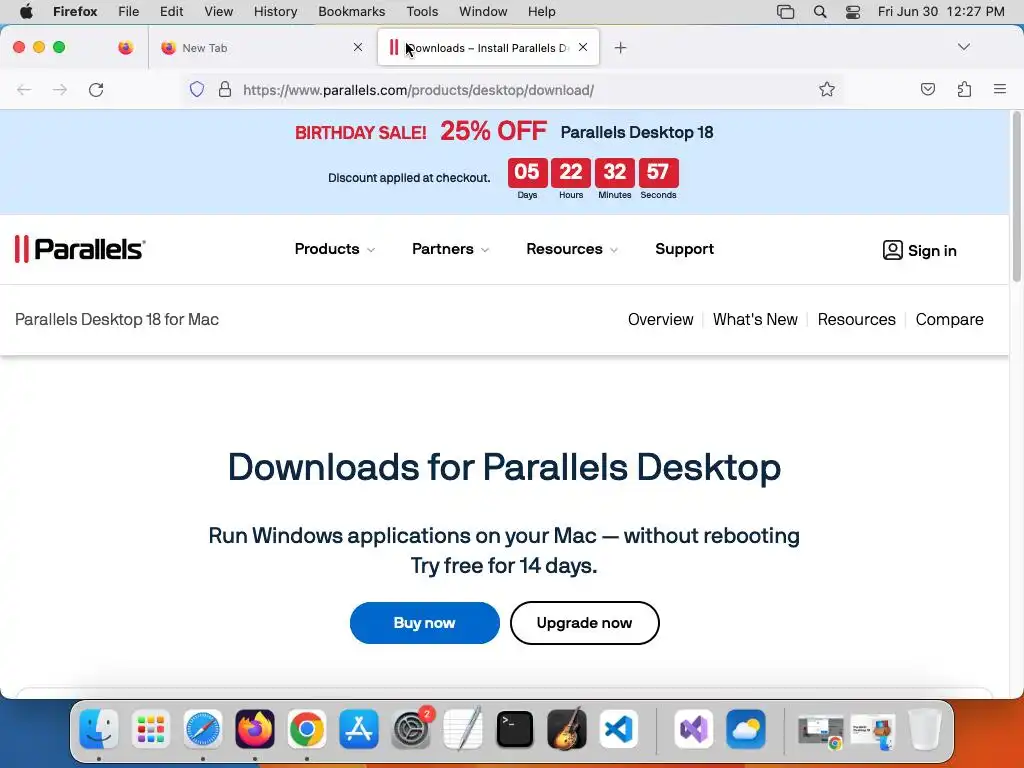Launch Safari from the Dock

coord(202,729)
